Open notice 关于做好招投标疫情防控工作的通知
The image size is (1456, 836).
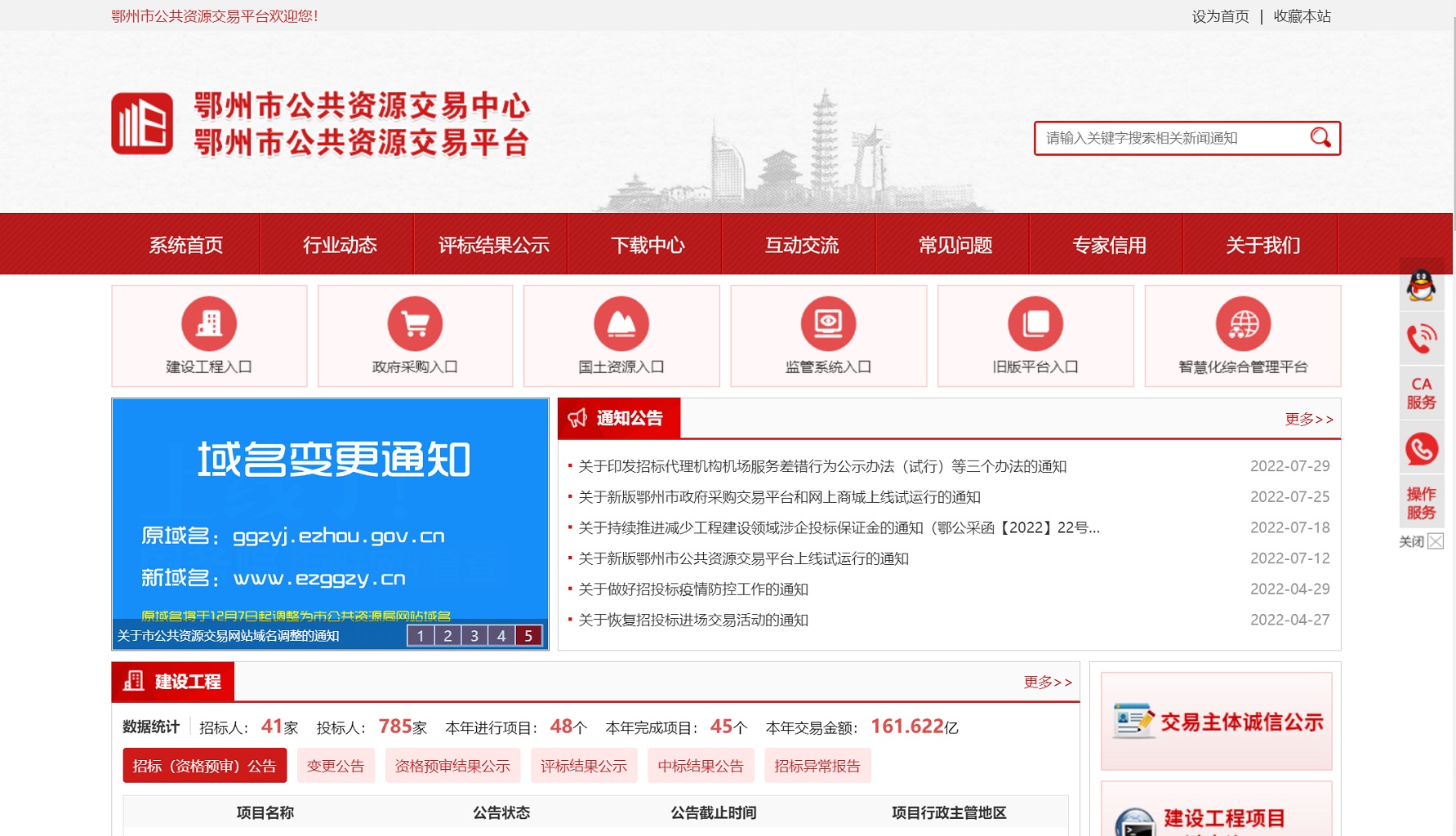693,589
